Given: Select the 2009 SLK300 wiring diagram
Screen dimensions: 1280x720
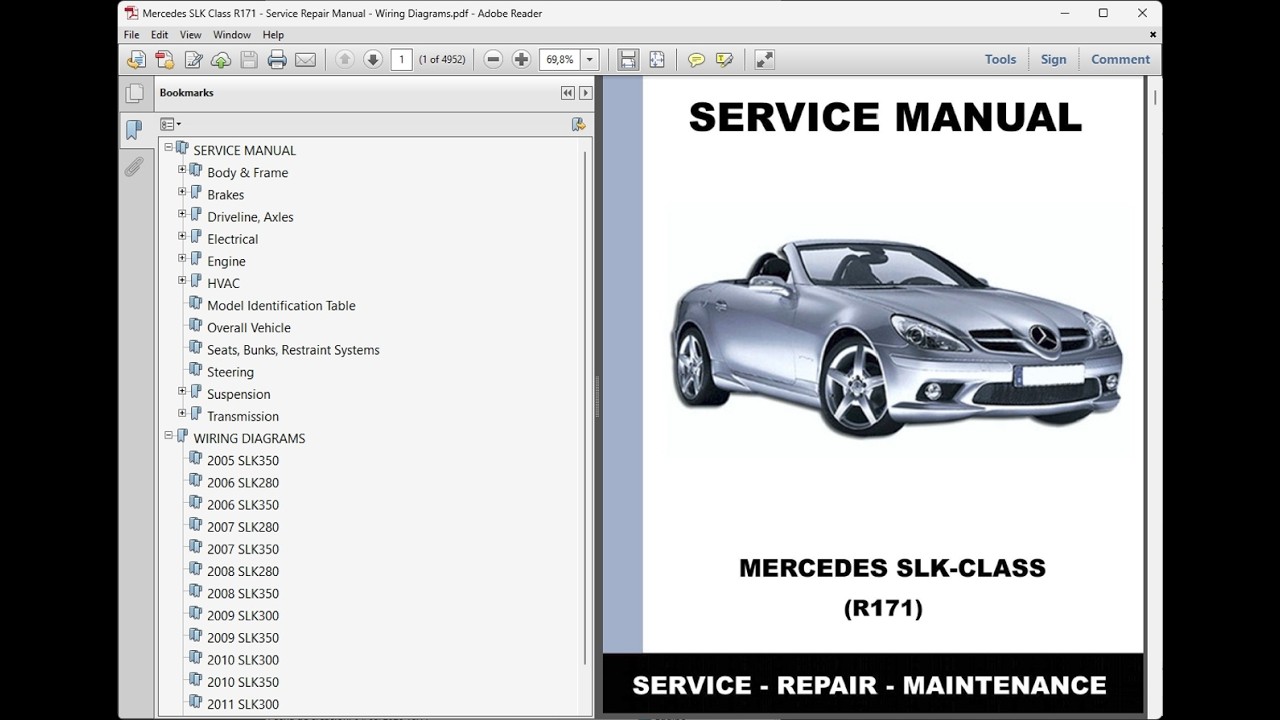Looking at the screenshot, I should [243, 615].
